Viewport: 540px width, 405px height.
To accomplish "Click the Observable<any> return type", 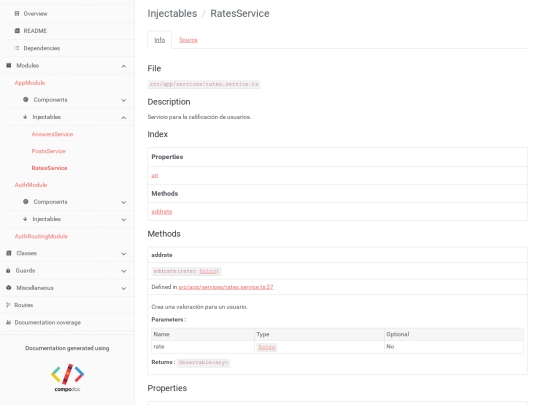I will pos(203,362).
